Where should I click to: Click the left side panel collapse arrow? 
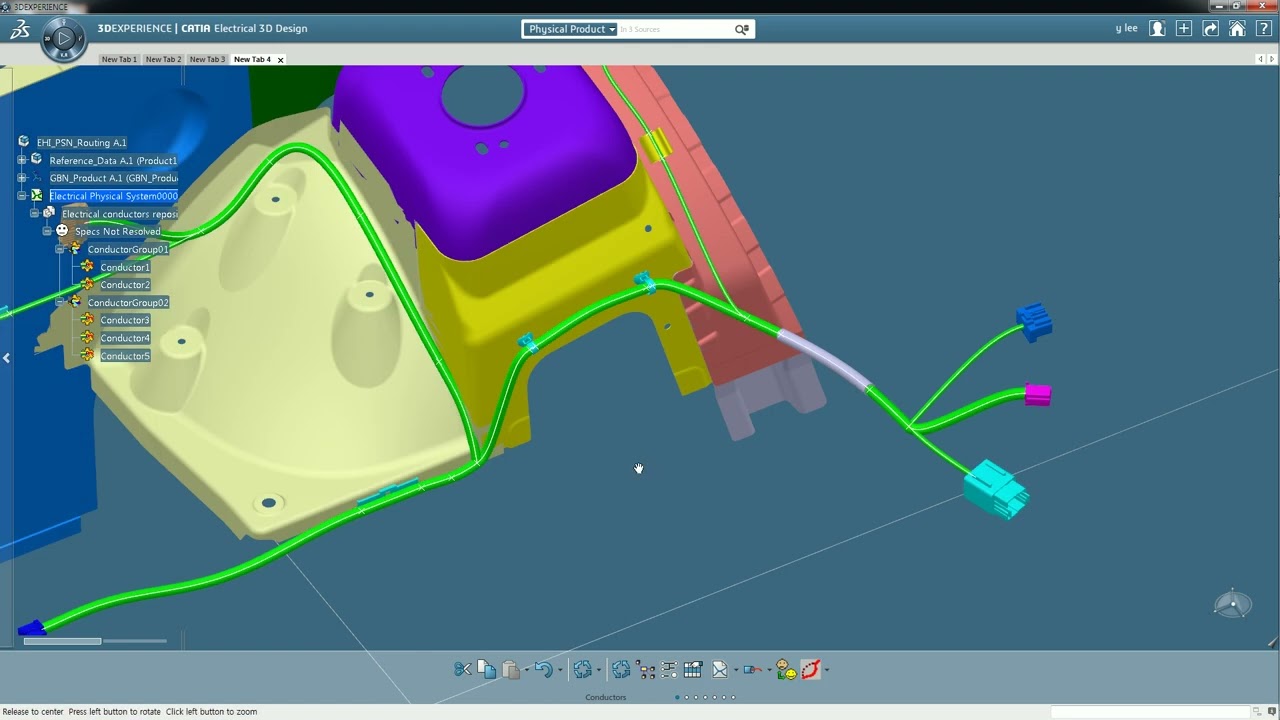point(6,358)
